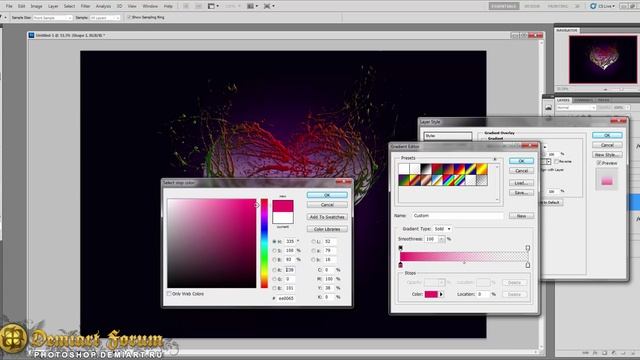Open the Sample layers dropdown
Screen dimensions: 640x360
click(x=105, y=18)
